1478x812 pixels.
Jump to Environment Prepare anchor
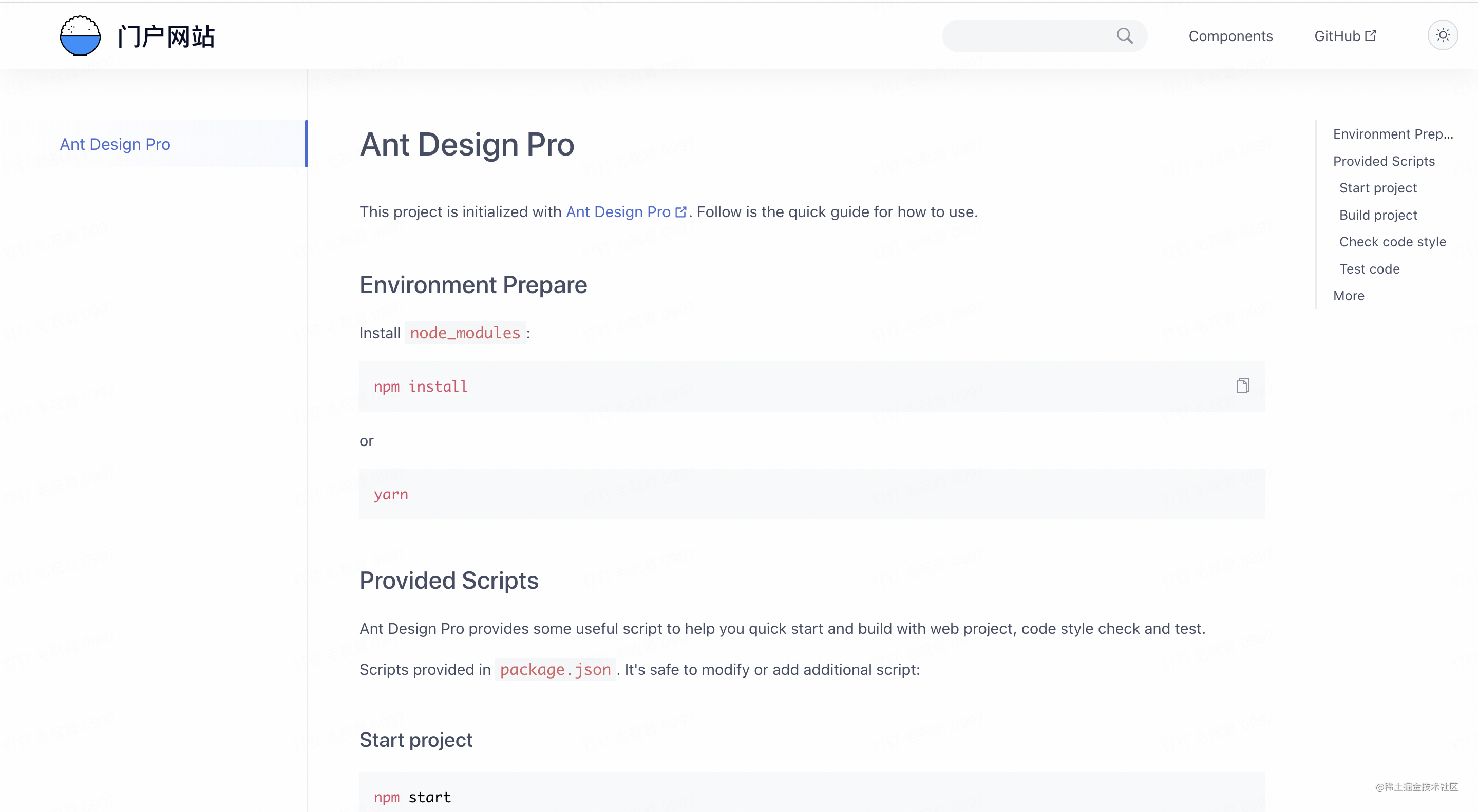1393,134
